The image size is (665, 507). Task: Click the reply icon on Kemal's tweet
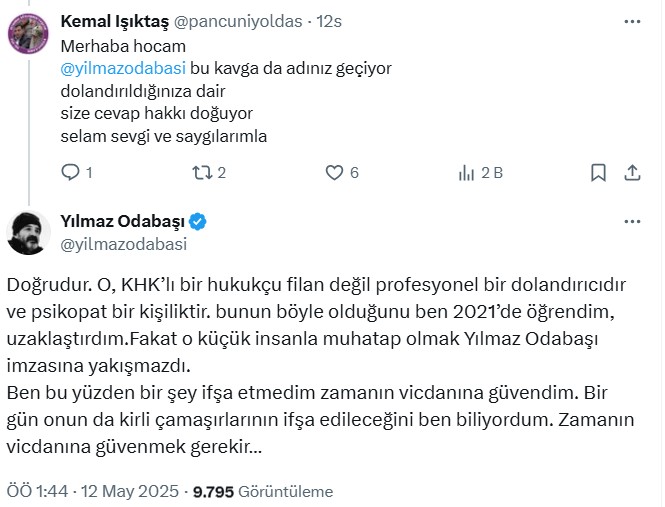click(70, 173)
